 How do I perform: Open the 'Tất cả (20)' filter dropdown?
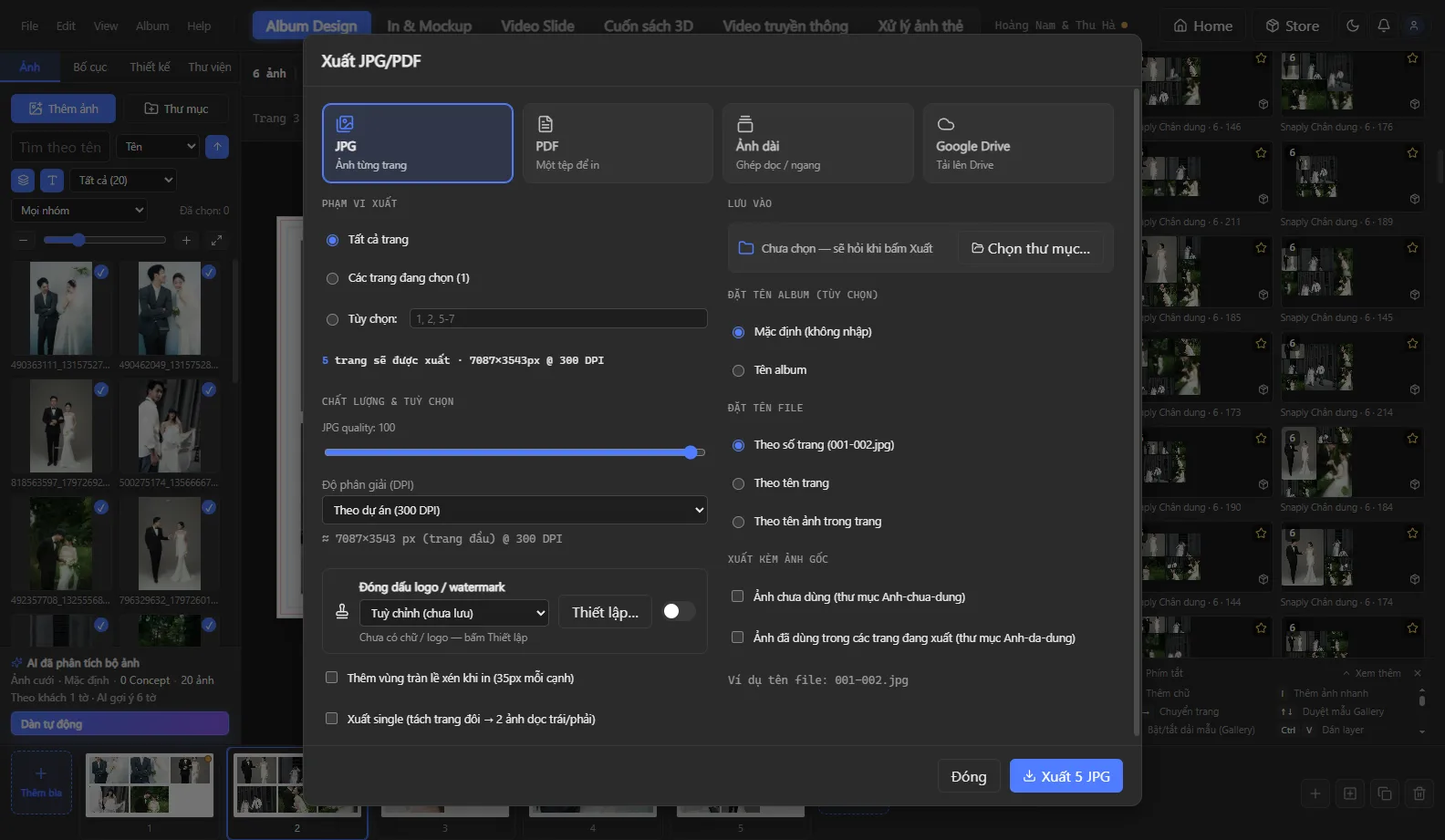coord(122,181)
